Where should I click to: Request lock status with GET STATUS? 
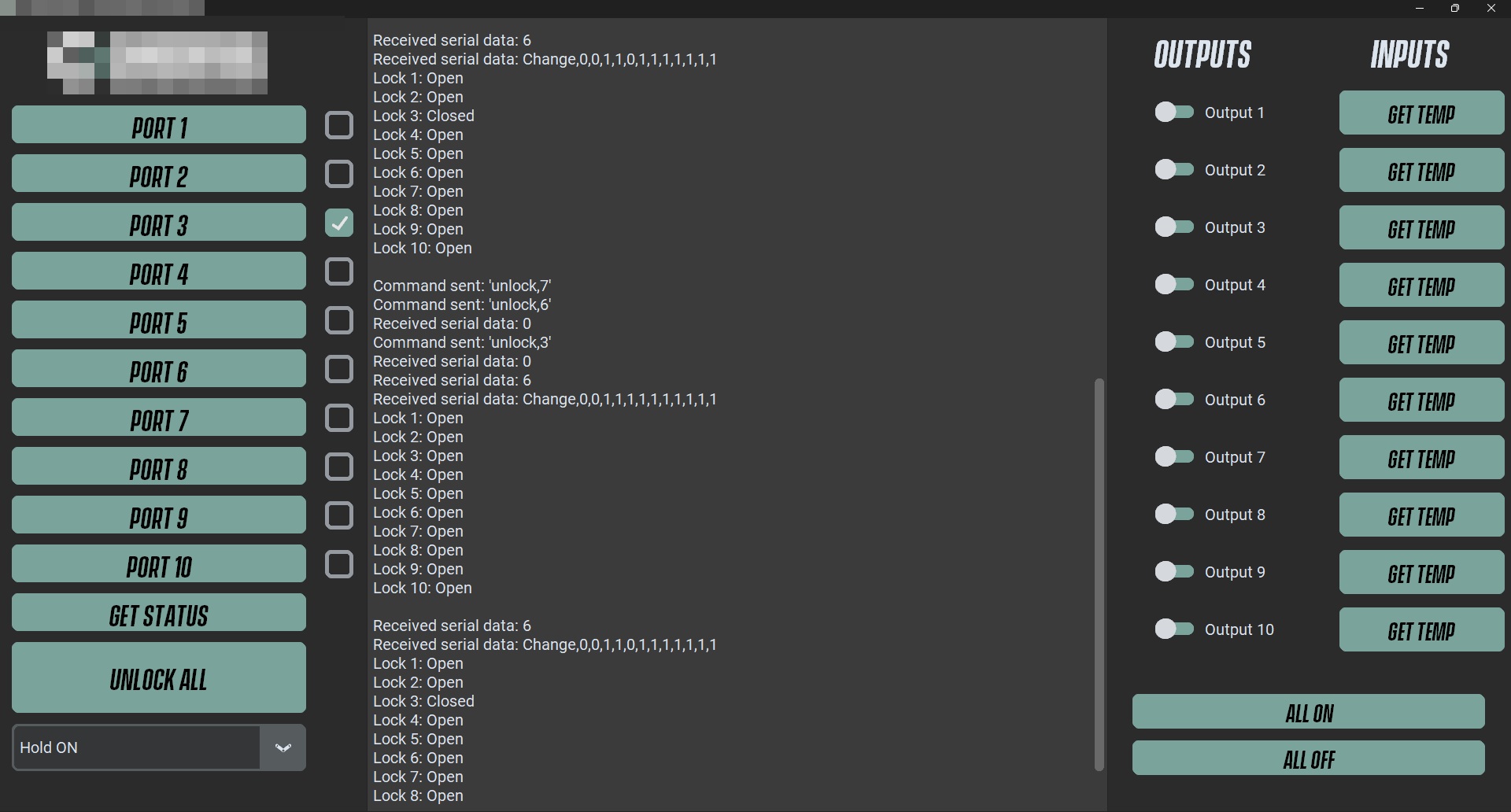159,613
